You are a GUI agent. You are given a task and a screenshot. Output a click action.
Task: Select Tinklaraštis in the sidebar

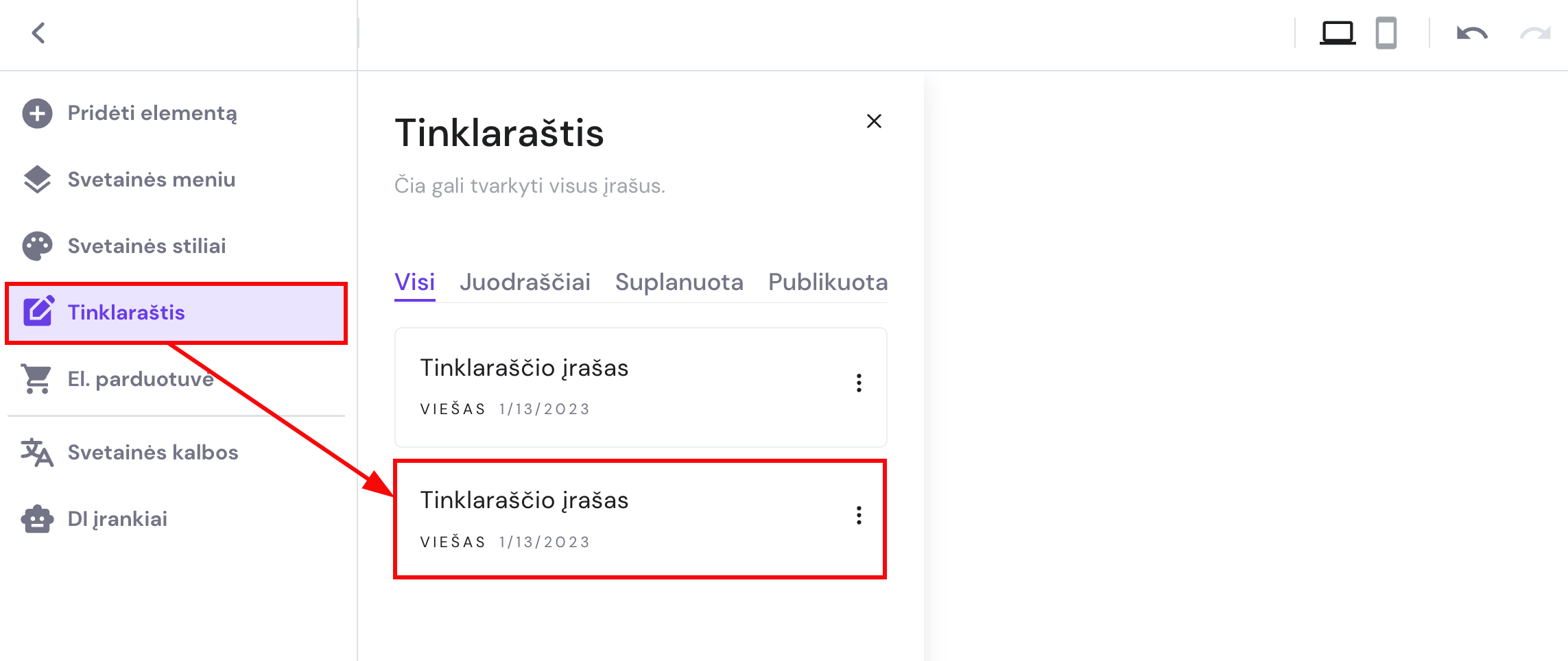126,313
